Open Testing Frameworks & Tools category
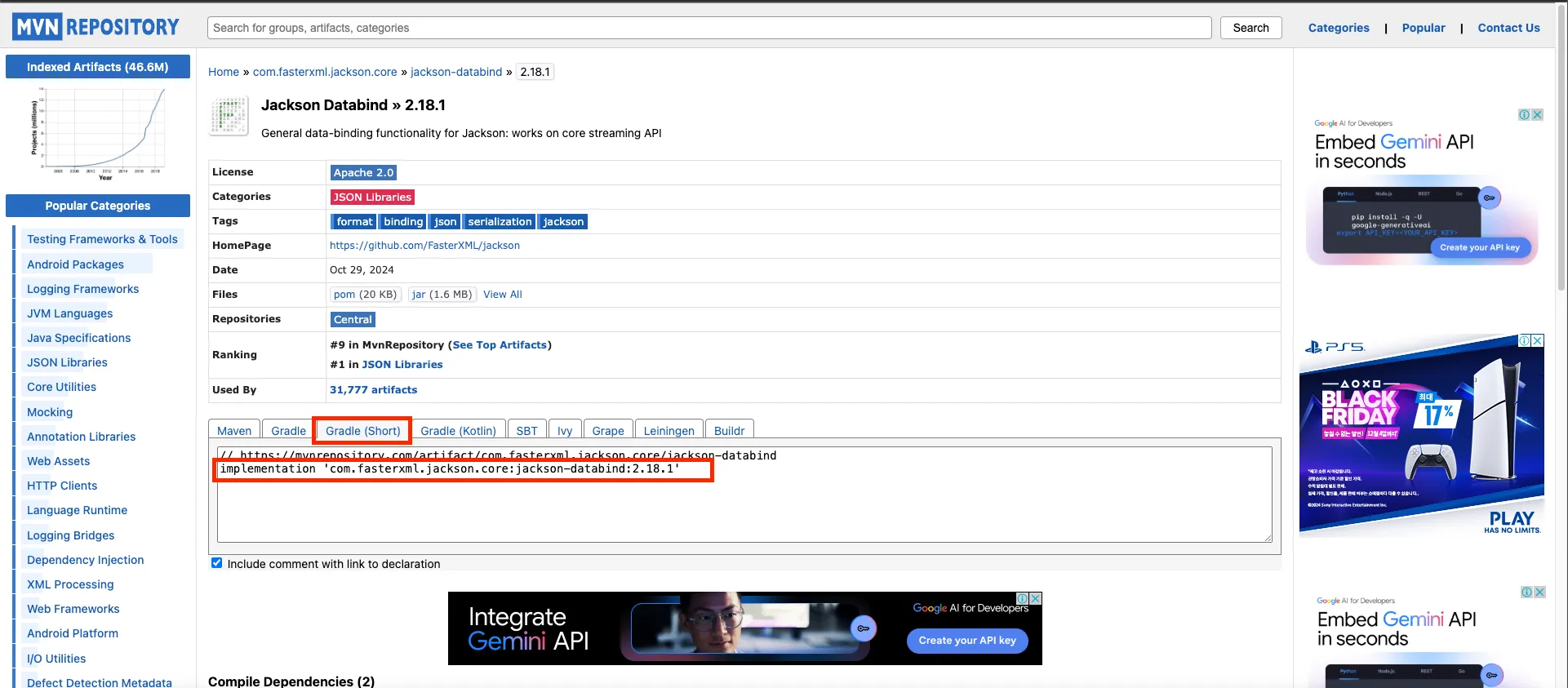1568x688 pixels. click(102, 239)
